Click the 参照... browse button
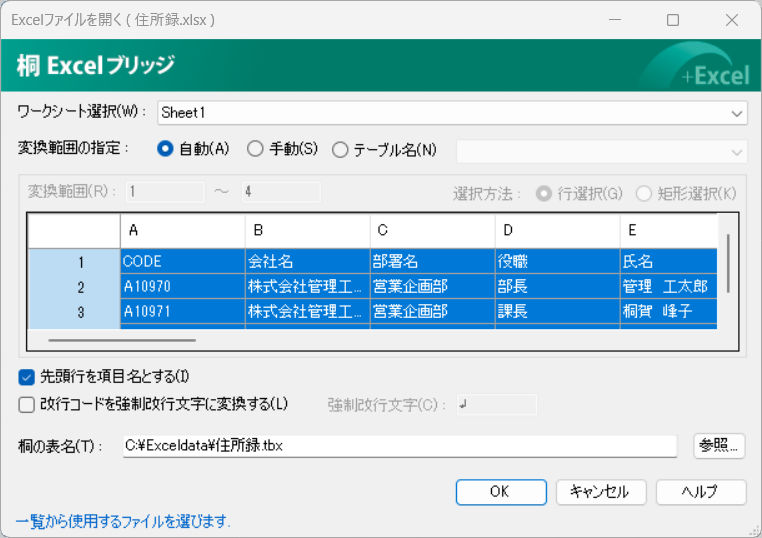Image resolution: width=762 pixels, height=538 pixels. coord(719,445)
